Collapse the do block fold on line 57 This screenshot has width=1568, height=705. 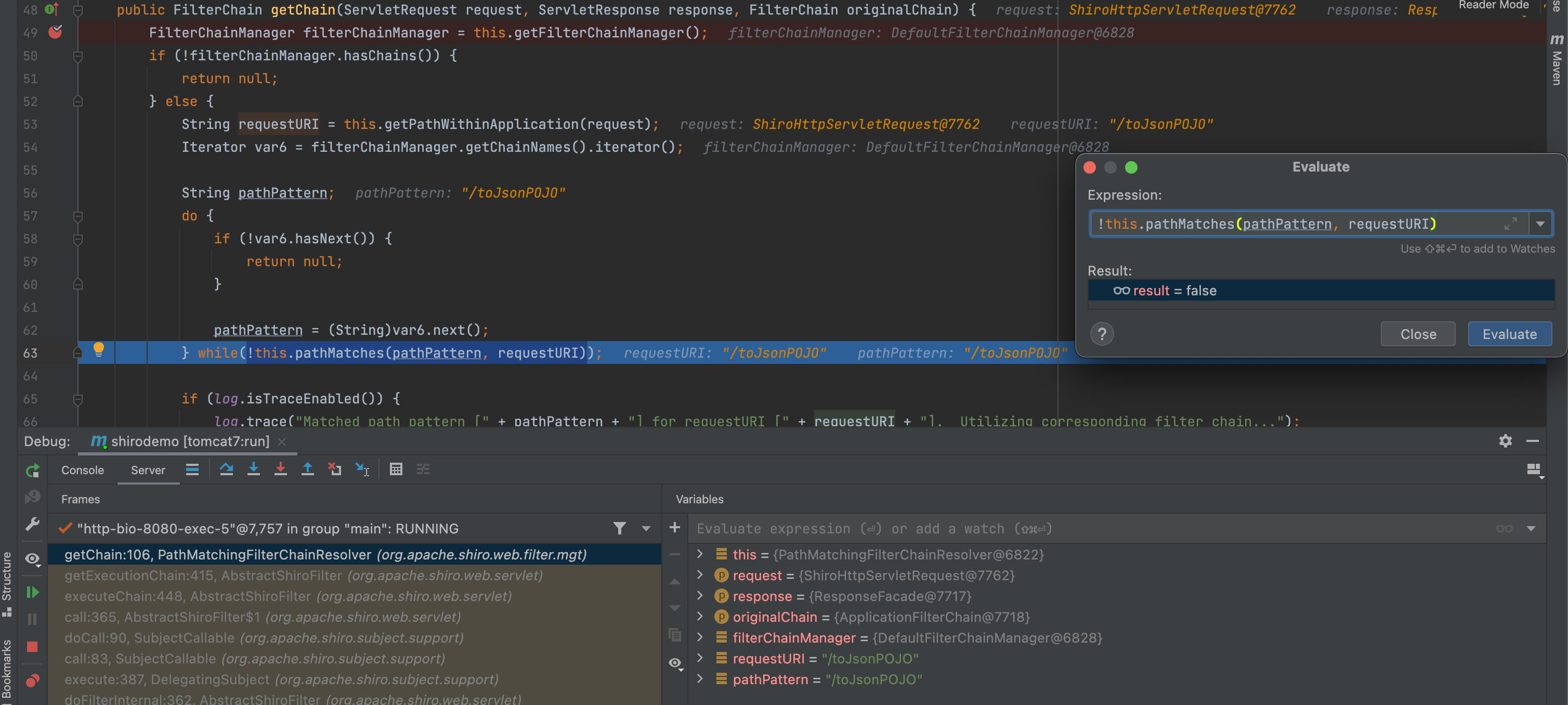(78, 216)
